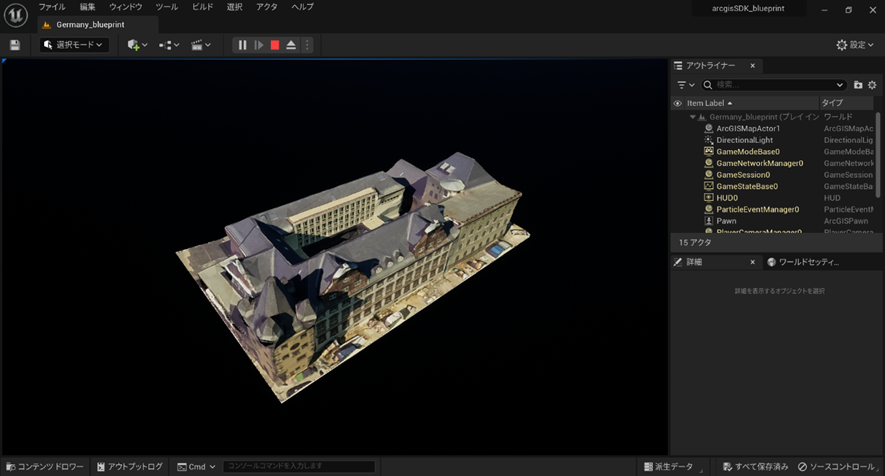
Task: Click the create new folder icon in outliner
Action: pyautogui.click(x=858, y=85)
